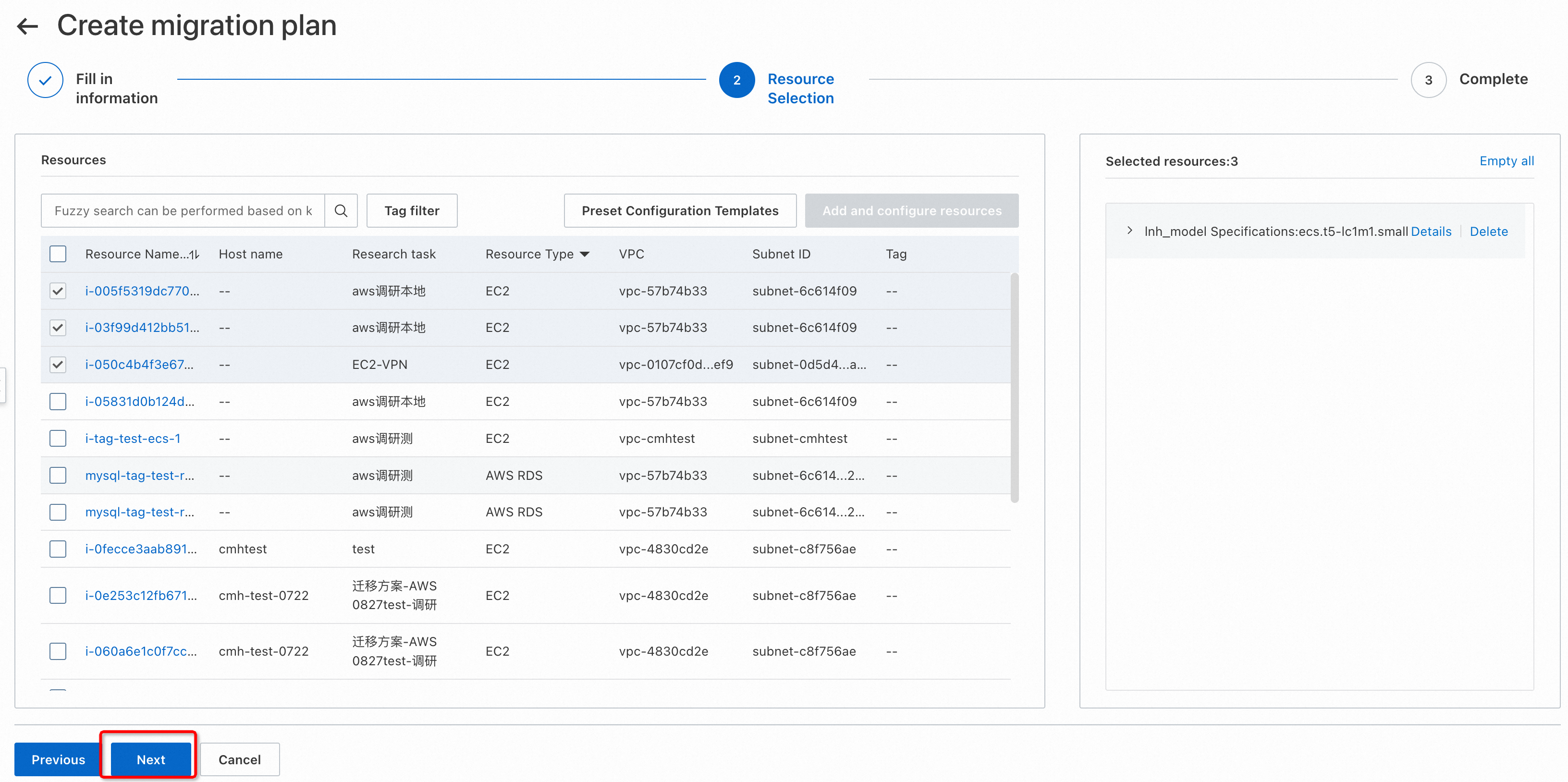This screenshot has height=782, width=1568.
Task: Check row i-060a6e1c0f7cc
Action: coord(58,651)
